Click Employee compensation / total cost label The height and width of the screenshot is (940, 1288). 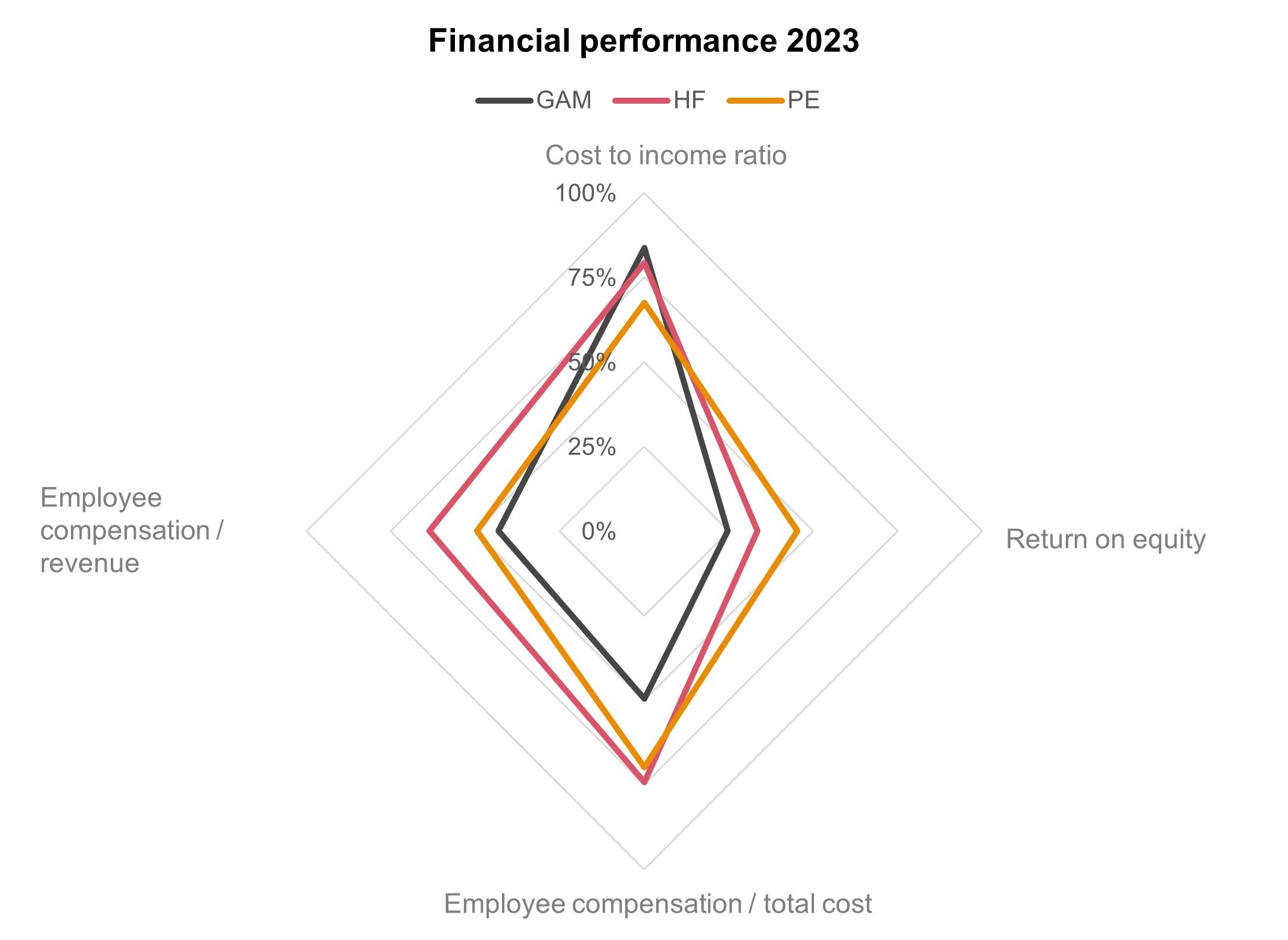[657, 904]
